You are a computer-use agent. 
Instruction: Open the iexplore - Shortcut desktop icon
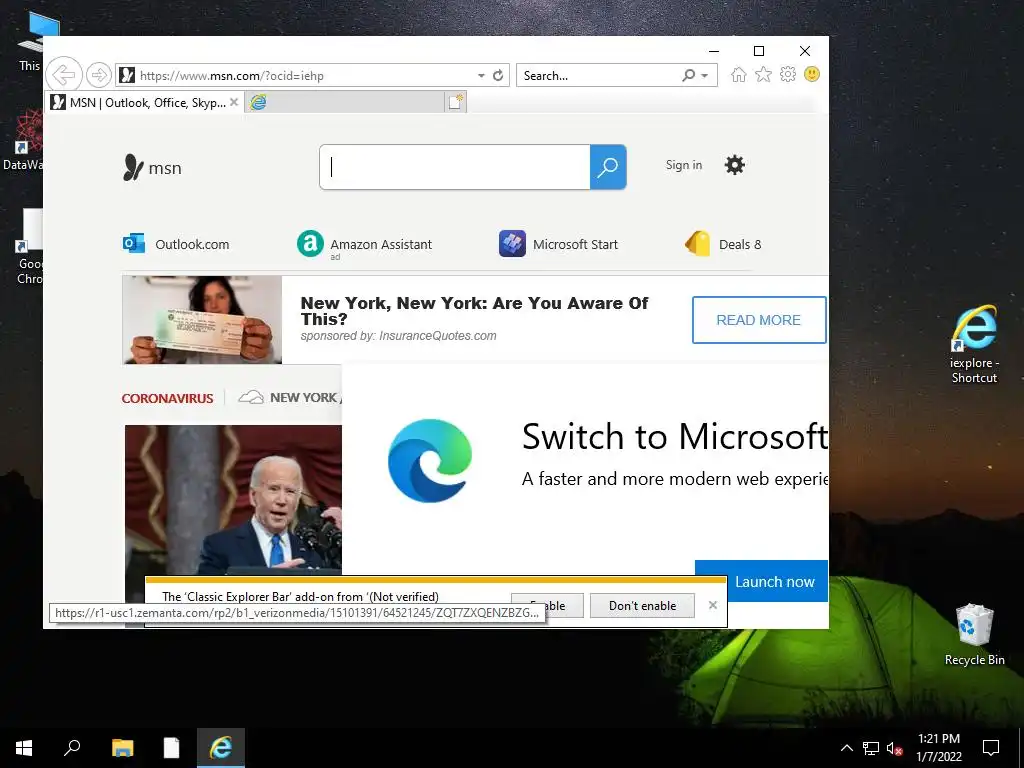pos(974,344)
